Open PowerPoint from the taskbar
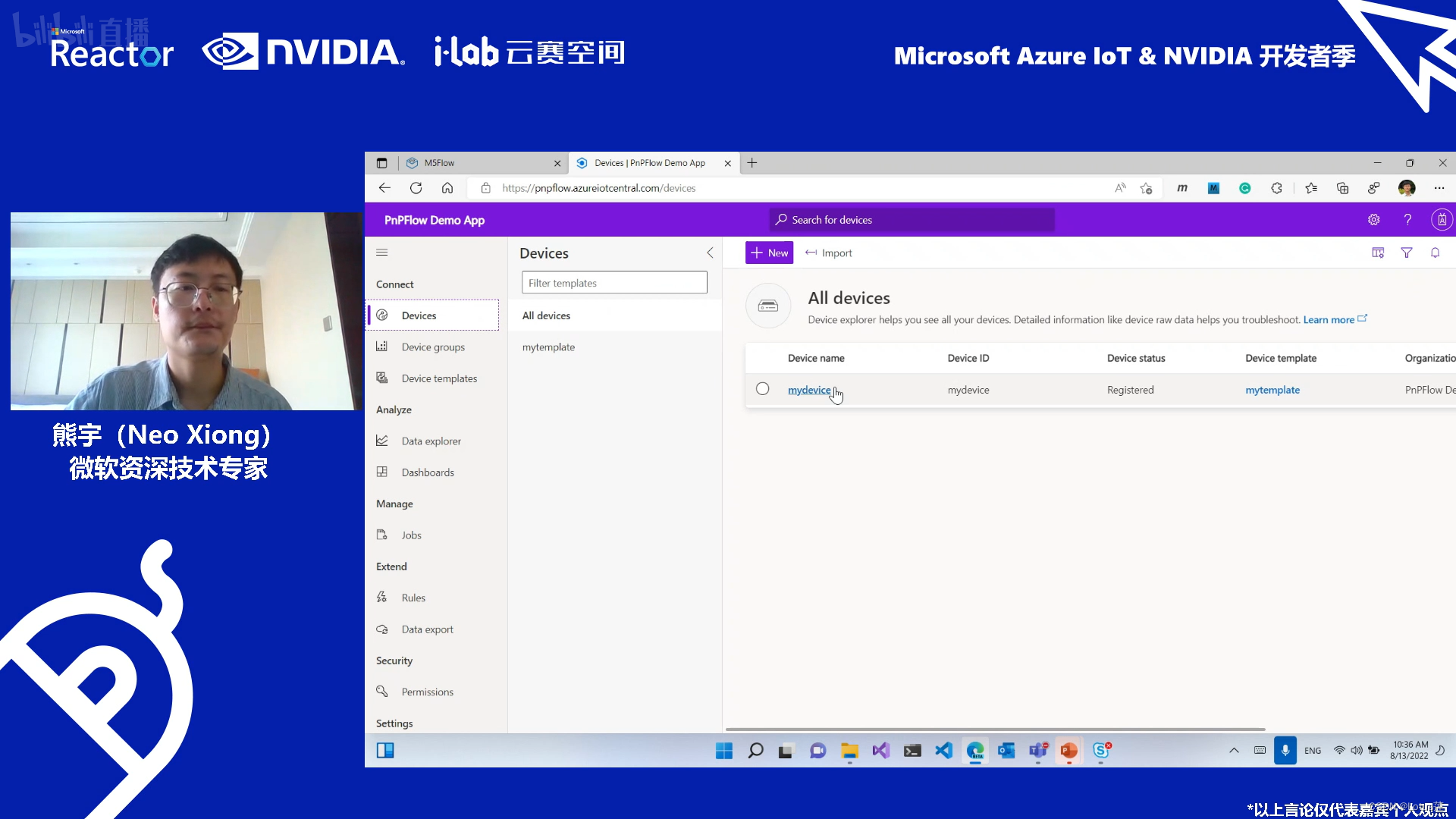Screen dimensions: 1456x819 tap(1069, 751)
